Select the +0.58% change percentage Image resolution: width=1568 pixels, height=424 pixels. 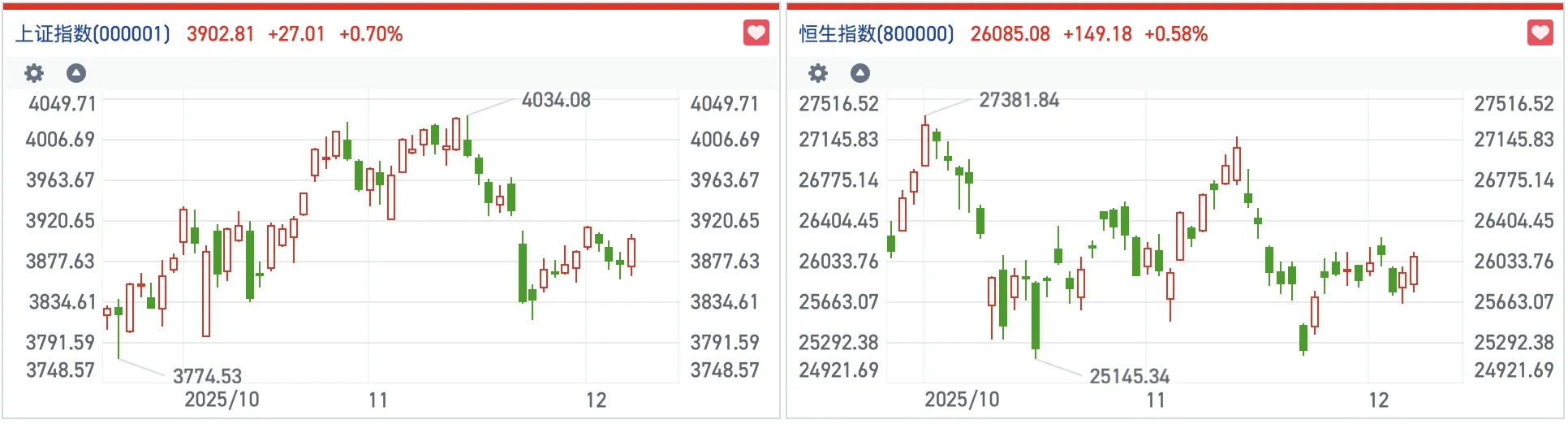tap(1176, 34)
